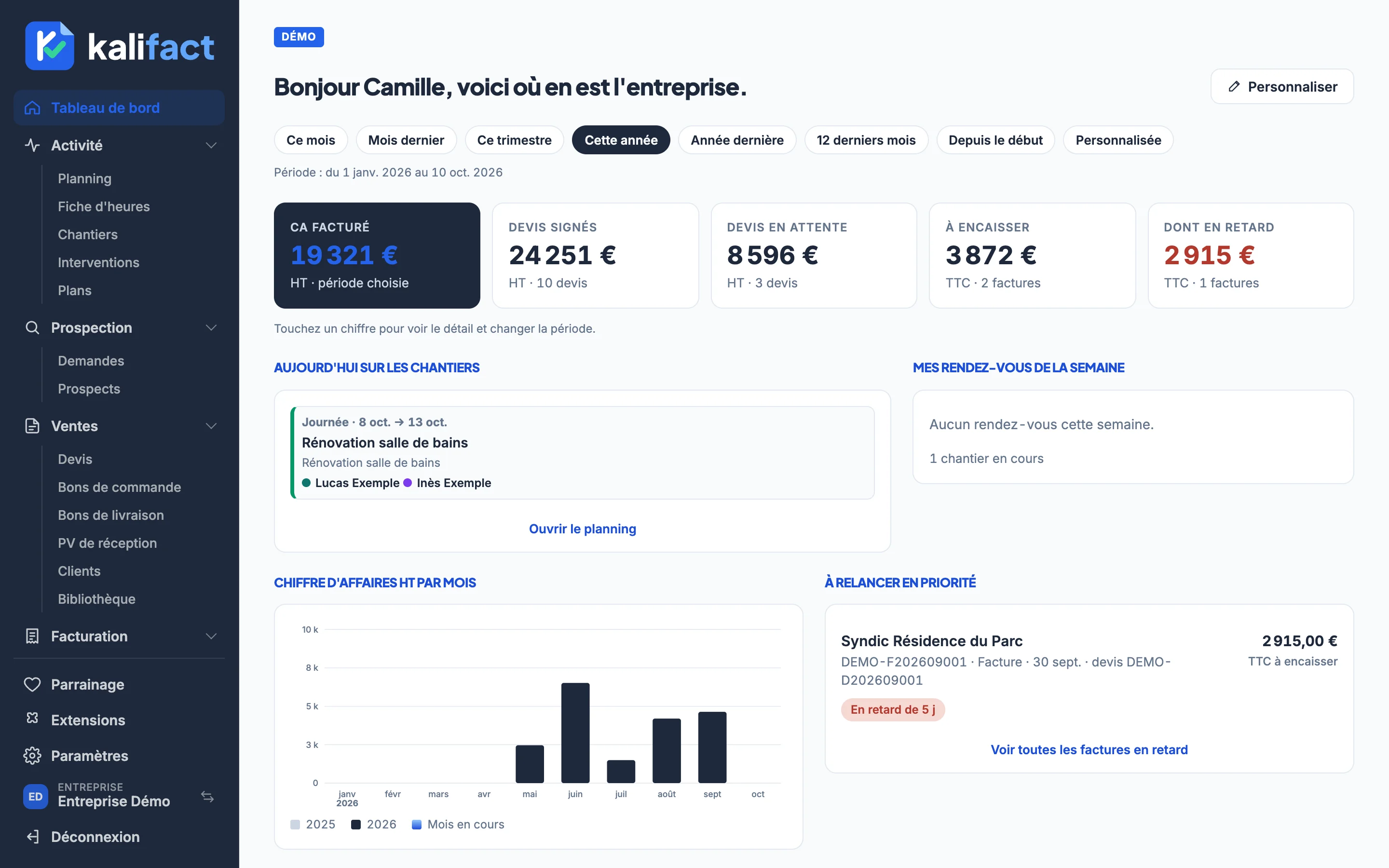Click the Mois en cours legend swatch
Image resolution: width=1389 pixels, height=868 pixels.
[x=417, y=825]
